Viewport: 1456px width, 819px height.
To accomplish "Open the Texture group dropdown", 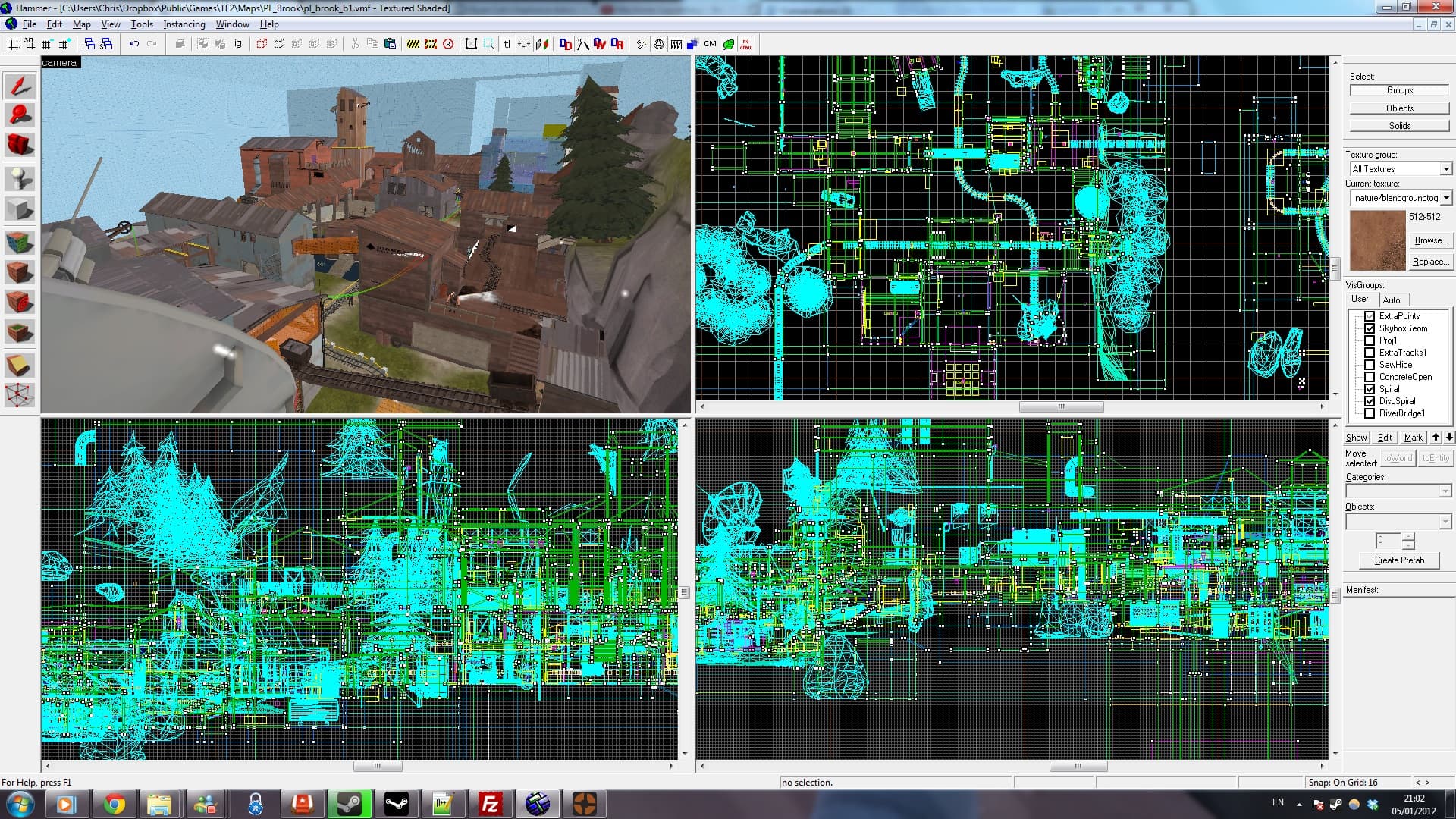I will tap(1445, 169).
